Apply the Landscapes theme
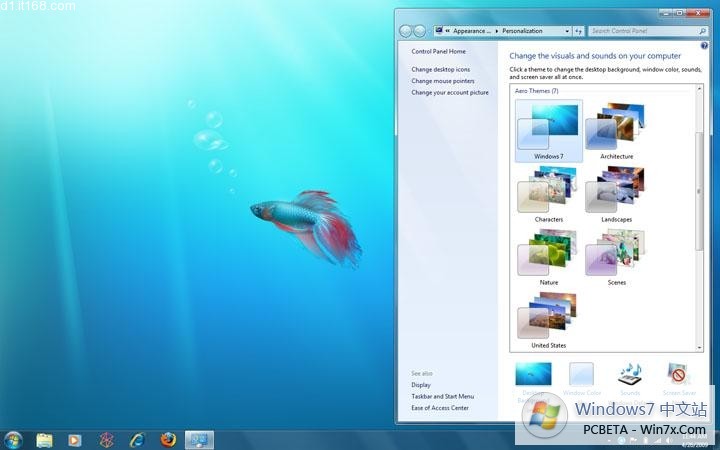The width and height of the screenshot is (720, 450). 616,194
